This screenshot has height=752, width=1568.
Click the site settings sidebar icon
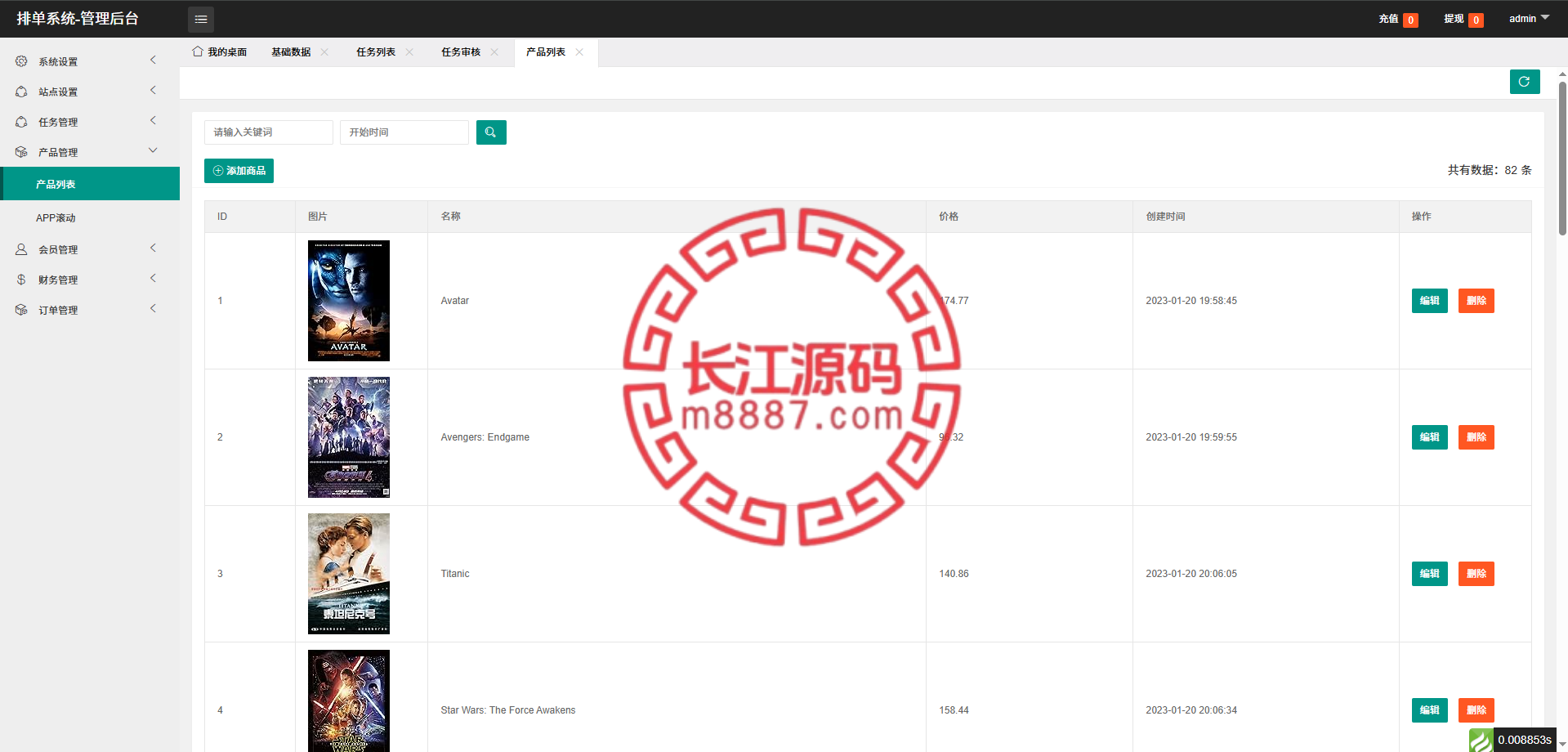click(x=21, y=92)
